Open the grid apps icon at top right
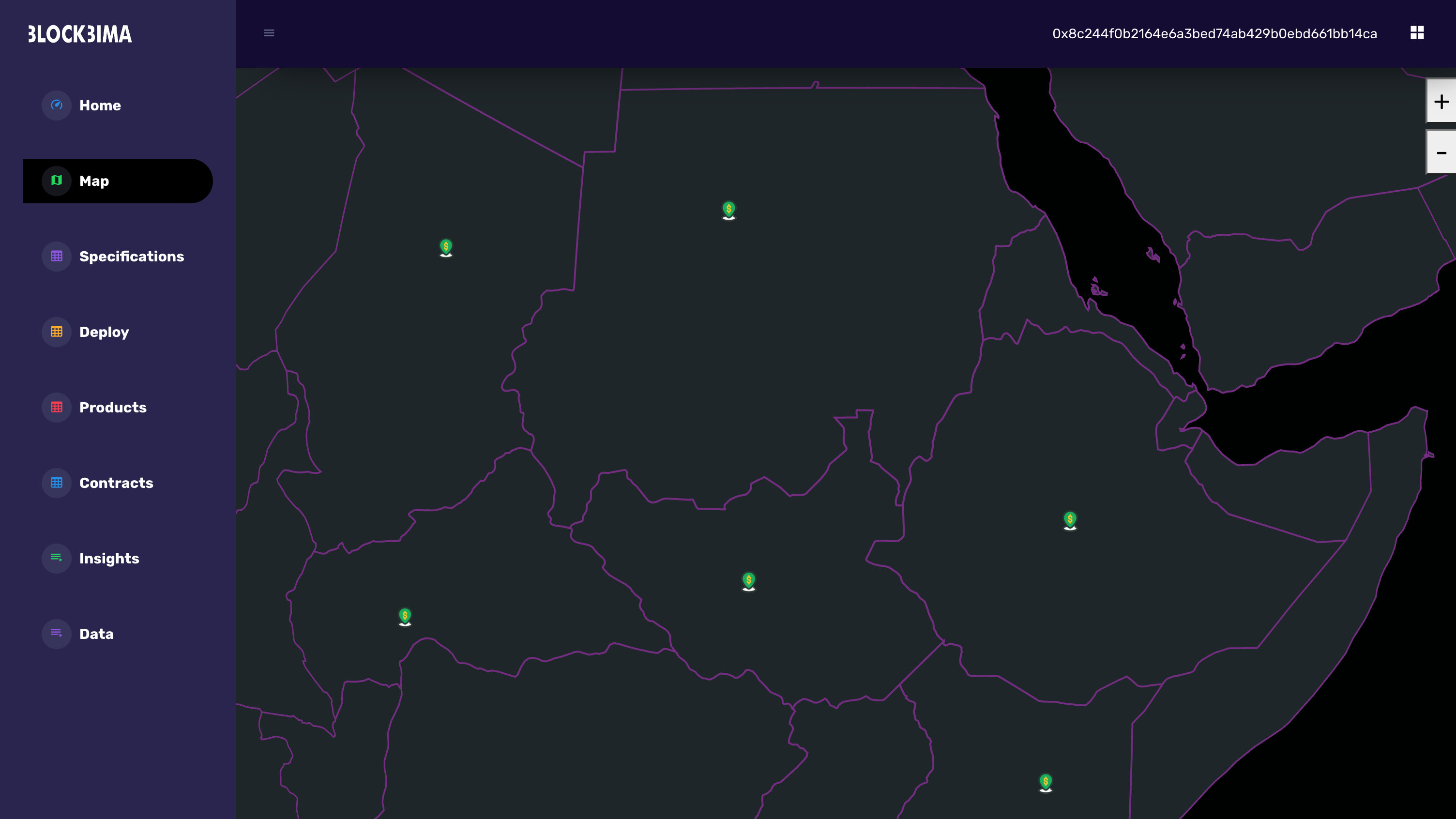Viewport: 1456px width, 819px height. tap(1416, 33)
